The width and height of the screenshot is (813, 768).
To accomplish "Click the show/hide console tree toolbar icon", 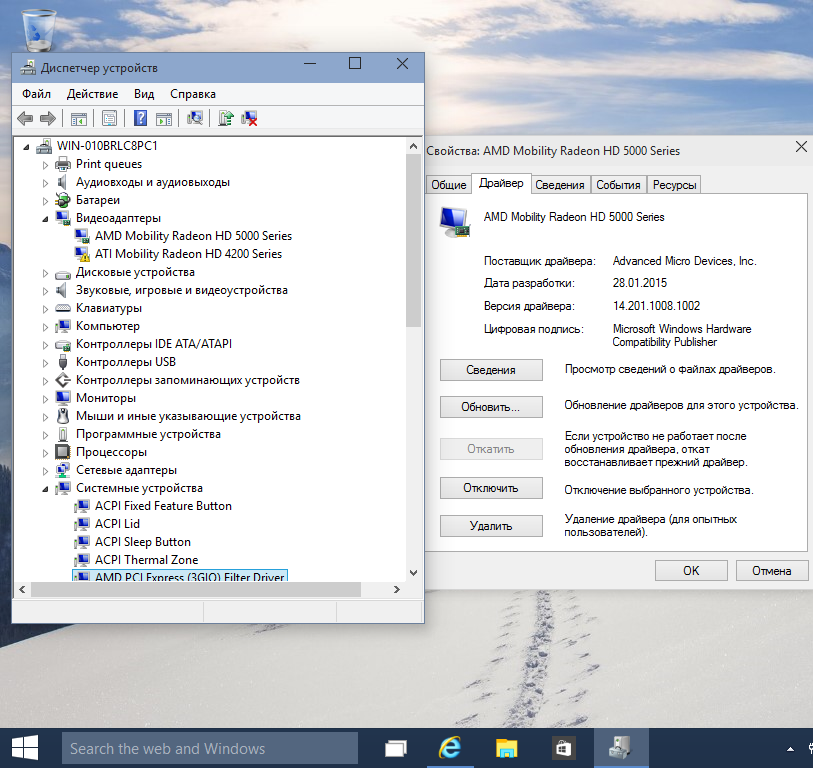I will coord(79,119).
